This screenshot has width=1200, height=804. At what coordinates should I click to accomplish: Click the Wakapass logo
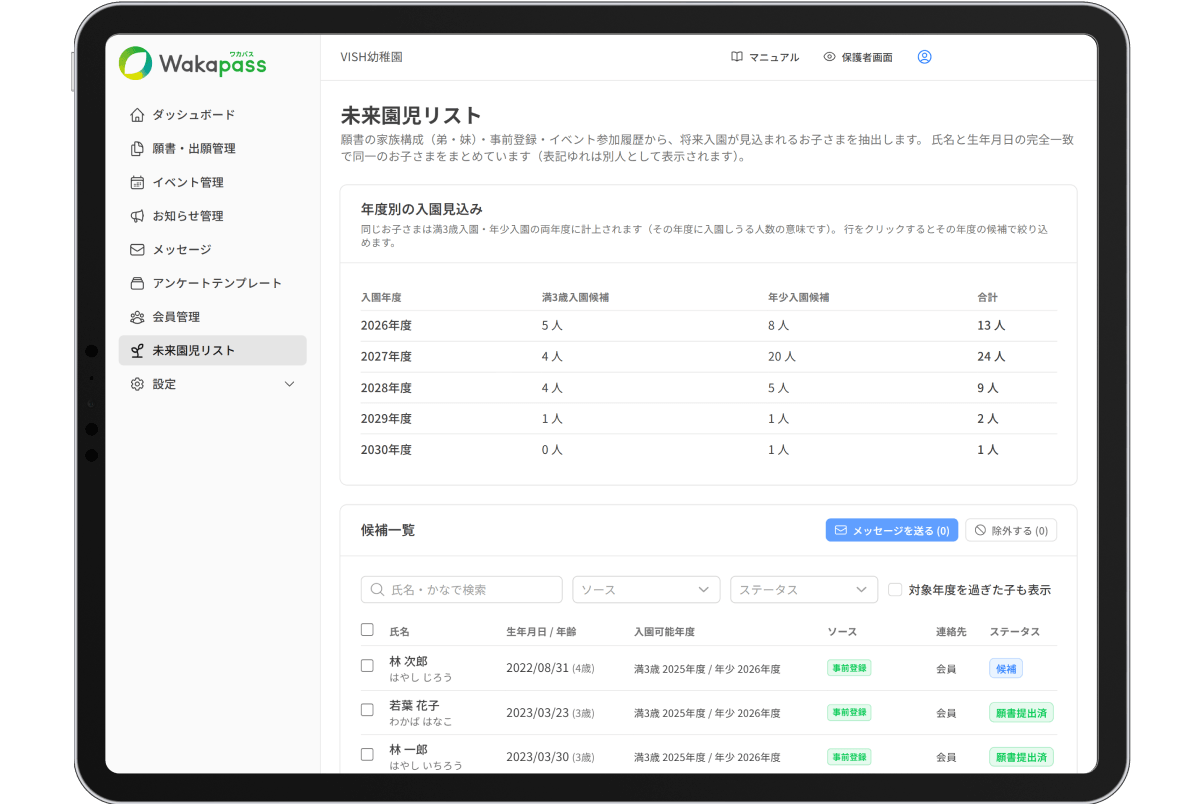193,63
